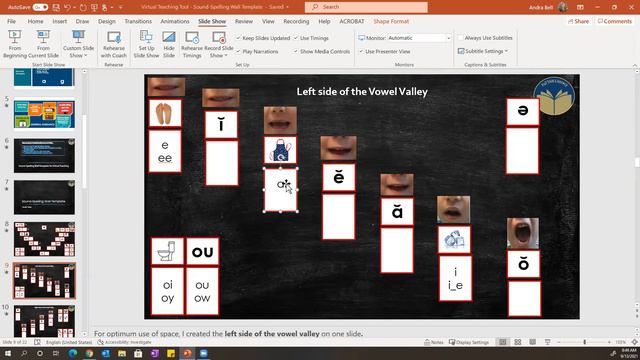Screen dimensions: 640x360
Task: Open the ACROBAT tab
Action: pos(351,21)
